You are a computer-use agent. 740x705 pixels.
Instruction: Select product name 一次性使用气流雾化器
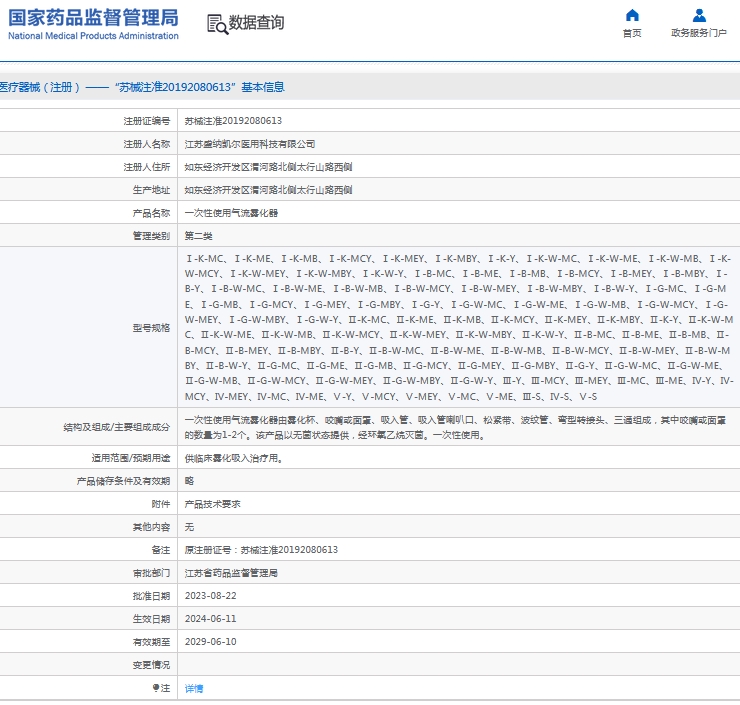231,213
